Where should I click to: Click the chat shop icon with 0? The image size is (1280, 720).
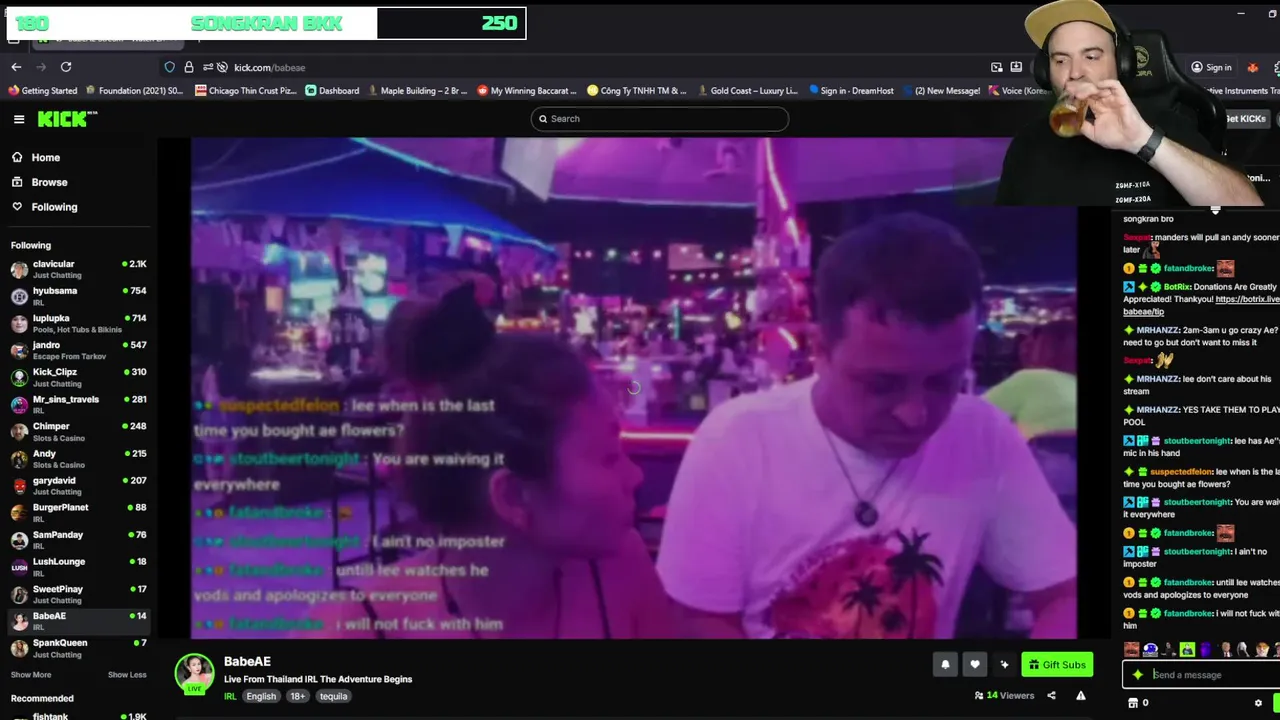tap(1138, 703)
